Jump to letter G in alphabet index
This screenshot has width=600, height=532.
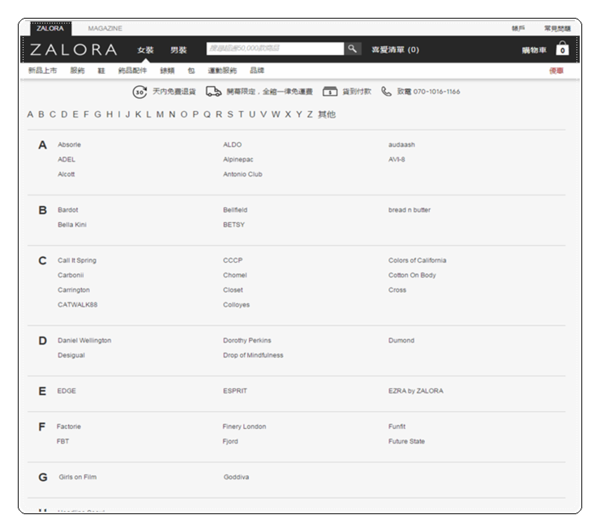tap(98, 114)
